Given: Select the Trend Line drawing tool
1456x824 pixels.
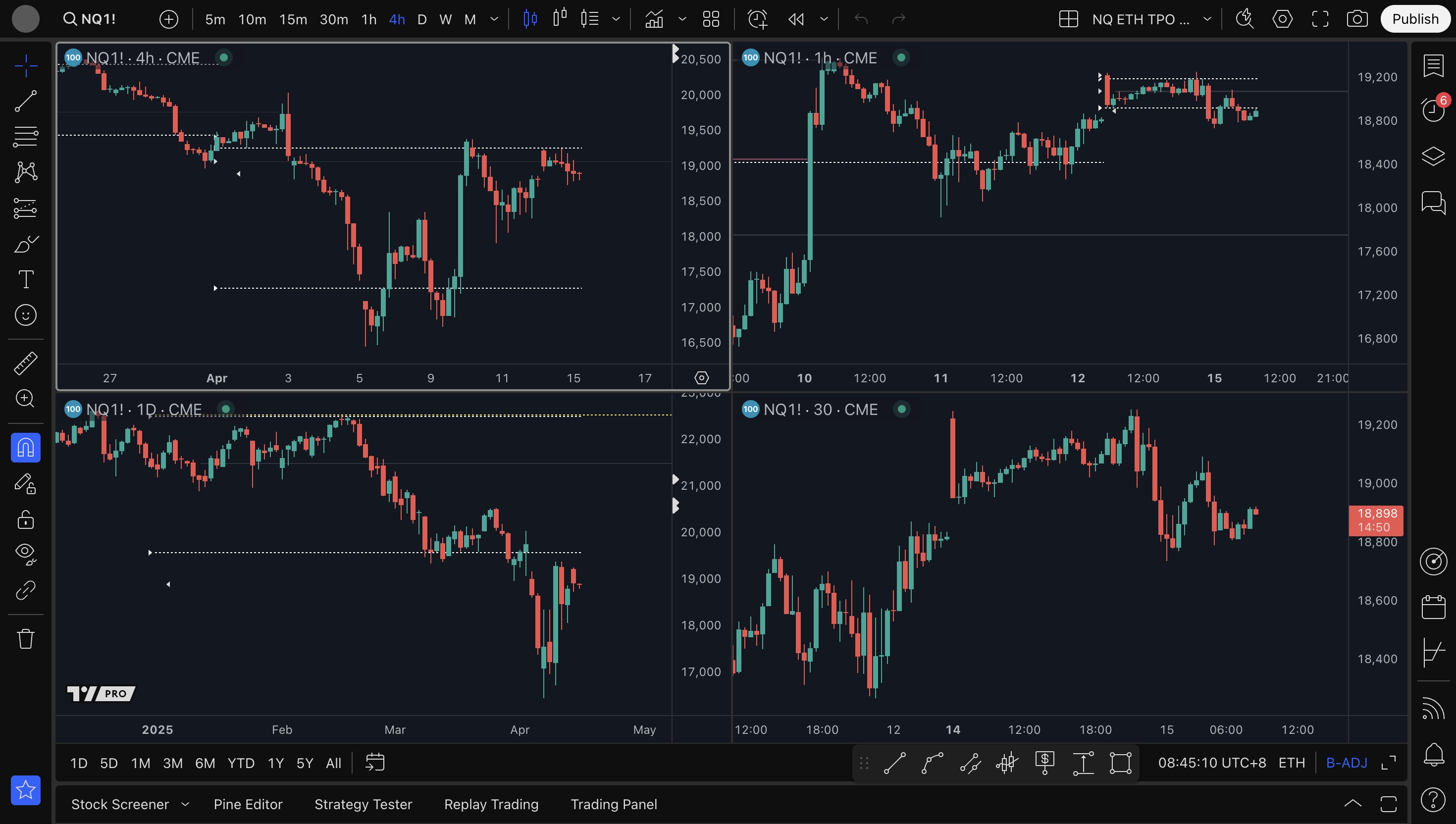Looking at the screenshot, I should 25,102.
